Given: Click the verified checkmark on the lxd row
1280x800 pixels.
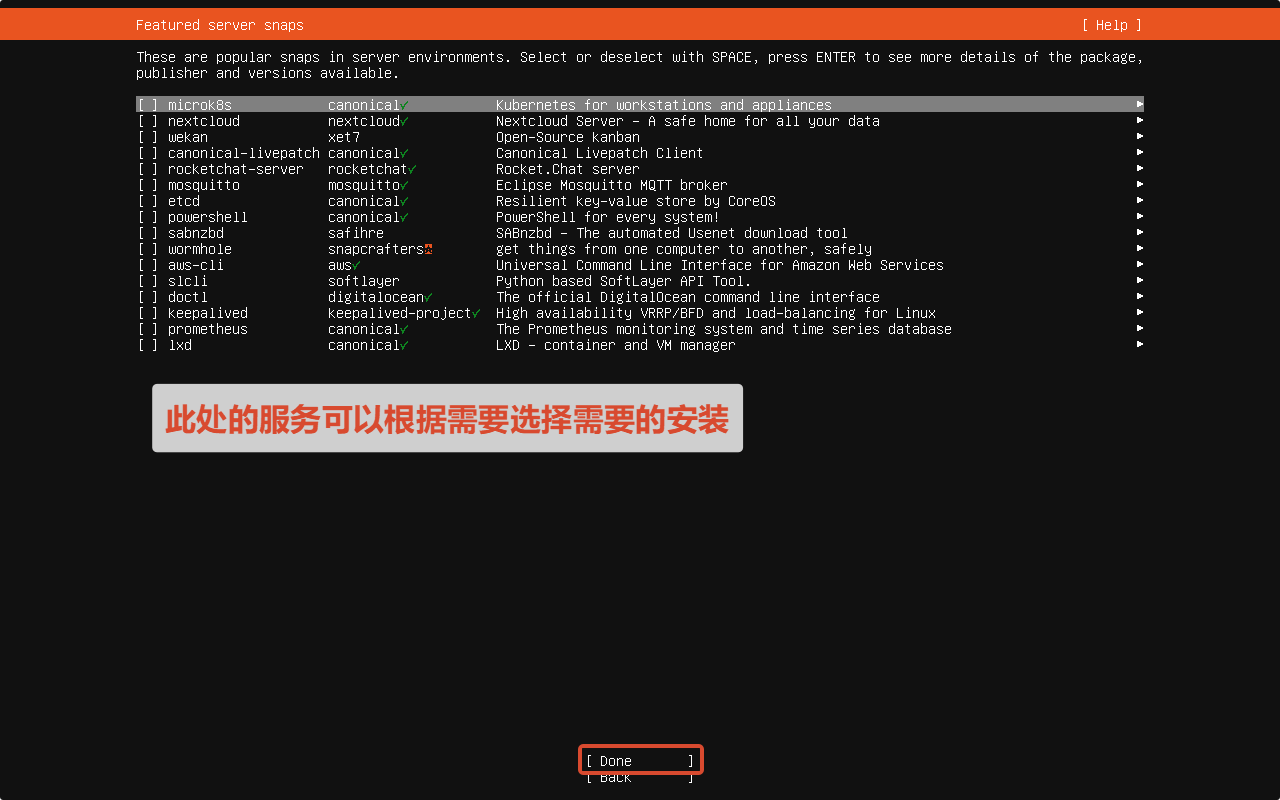Looking at the screenshot, I should [x=404, y=345].
